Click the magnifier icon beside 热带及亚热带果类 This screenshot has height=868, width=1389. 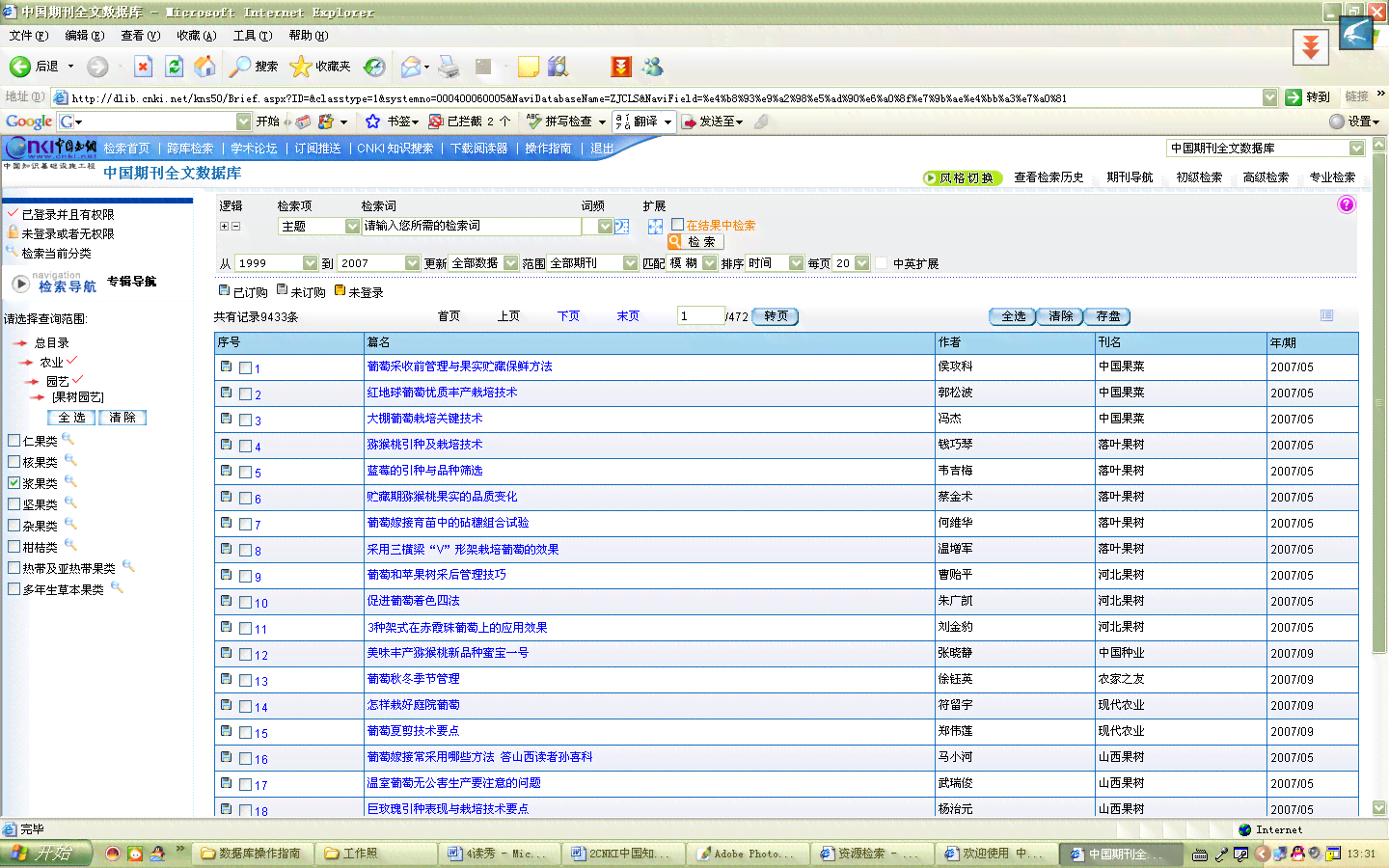coord(128,566)
